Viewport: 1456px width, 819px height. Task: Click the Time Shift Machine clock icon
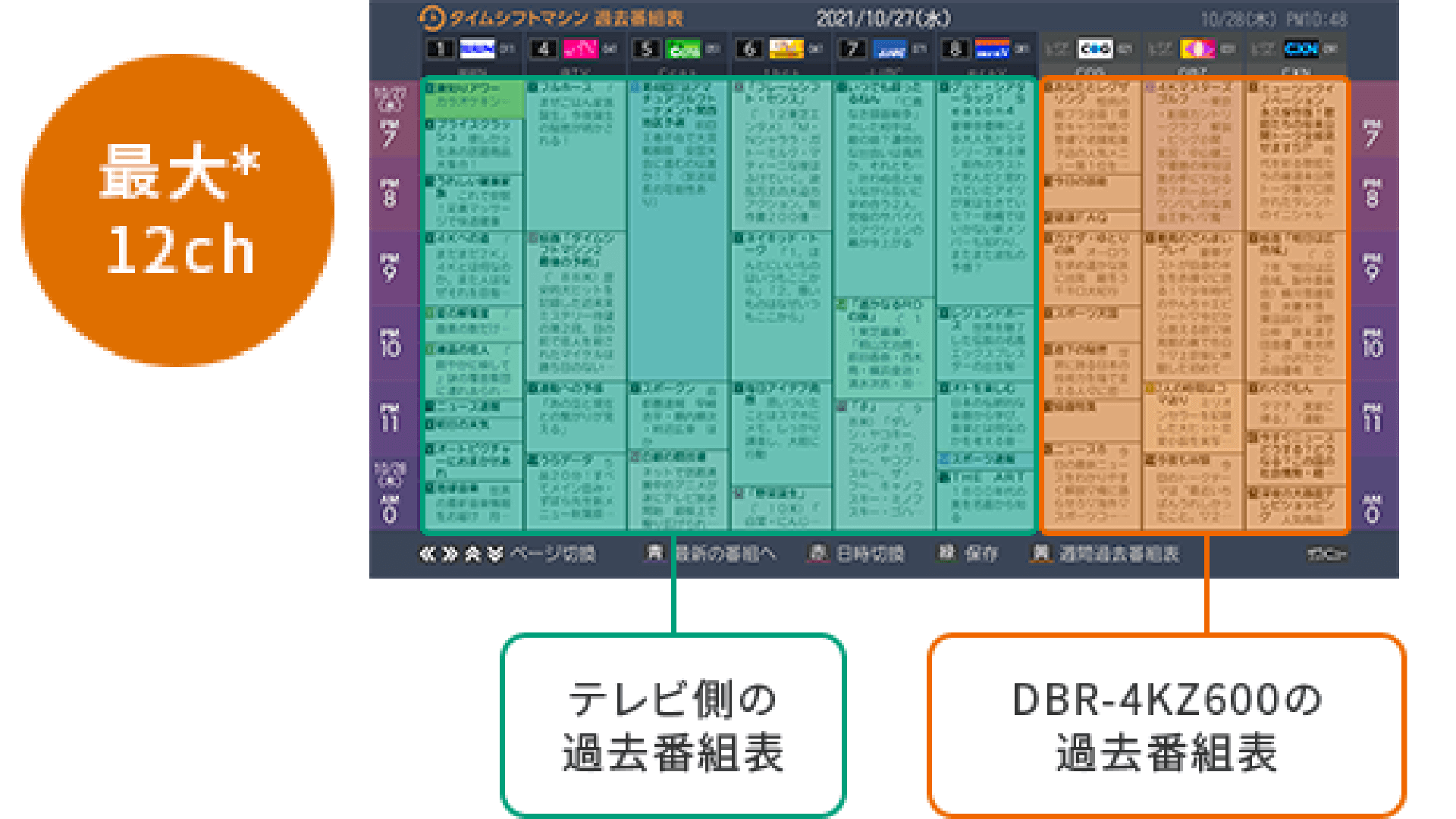(431, 17)
